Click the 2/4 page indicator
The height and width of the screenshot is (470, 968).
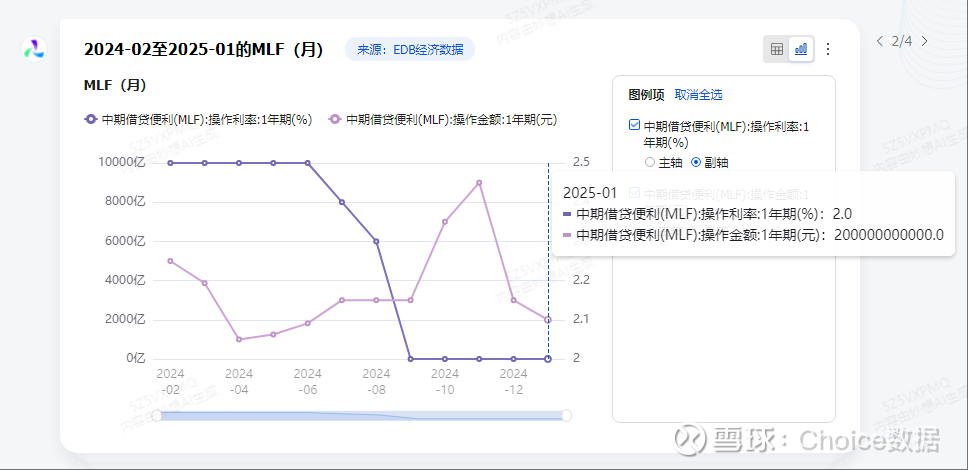[x=902, y=41]
